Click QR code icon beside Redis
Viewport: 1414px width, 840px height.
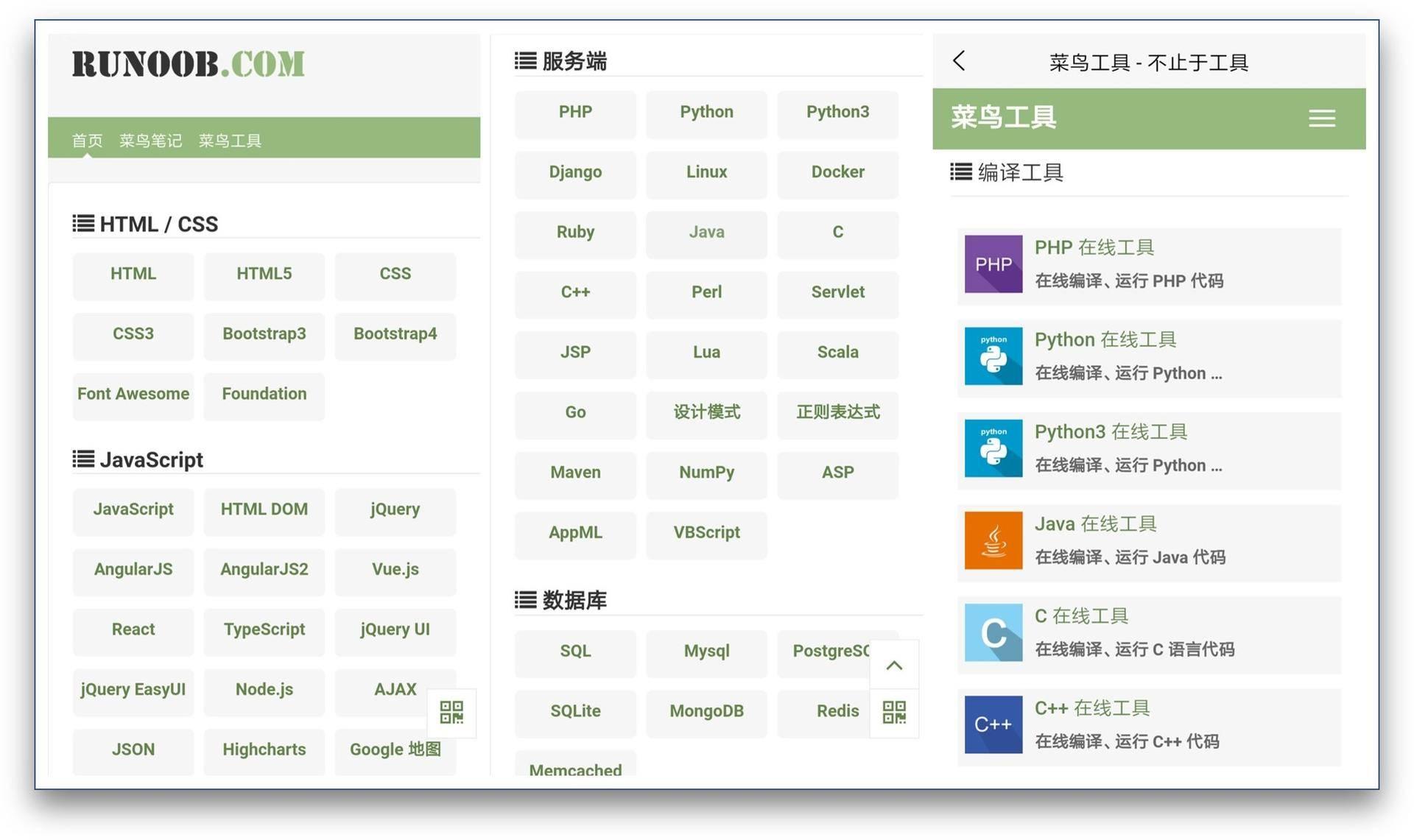click(894, 713)
